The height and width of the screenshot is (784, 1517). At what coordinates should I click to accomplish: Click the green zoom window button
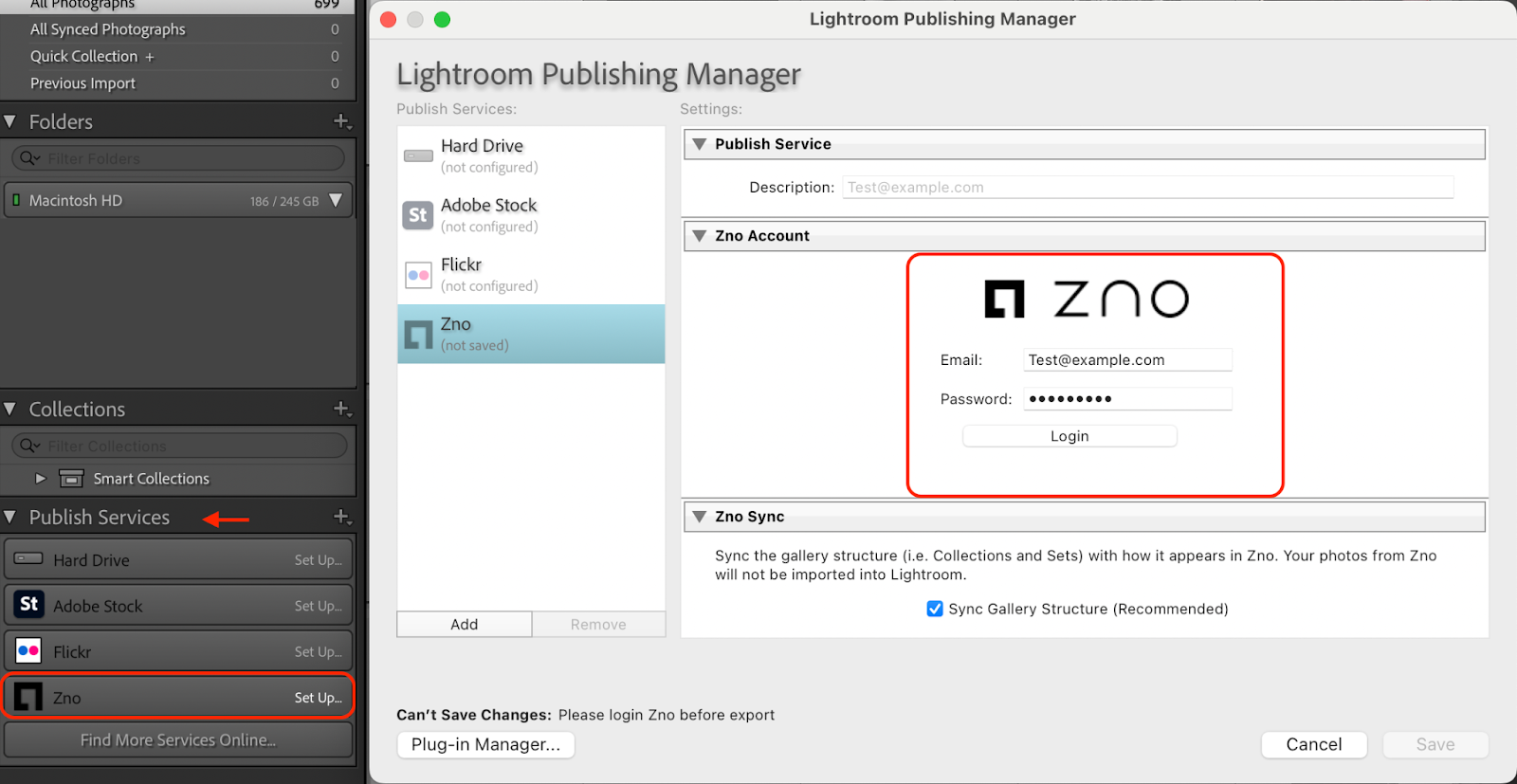tap(442, 19)
